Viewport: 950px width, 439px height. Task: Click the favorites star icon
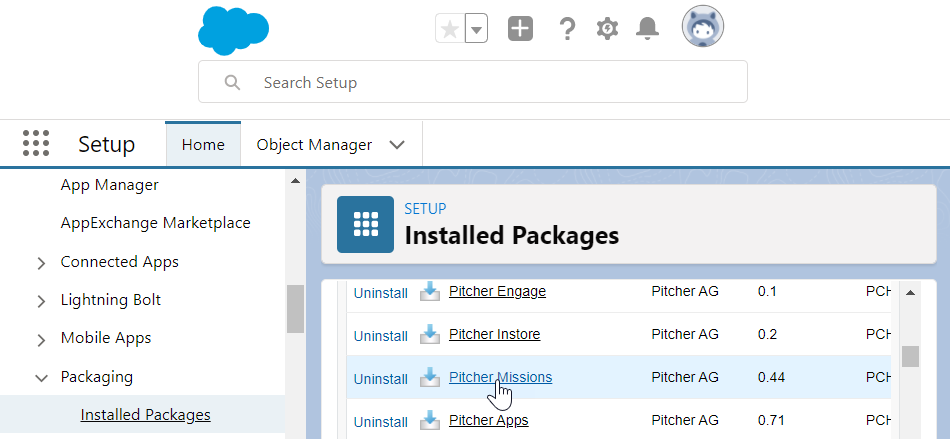(450, 29)
